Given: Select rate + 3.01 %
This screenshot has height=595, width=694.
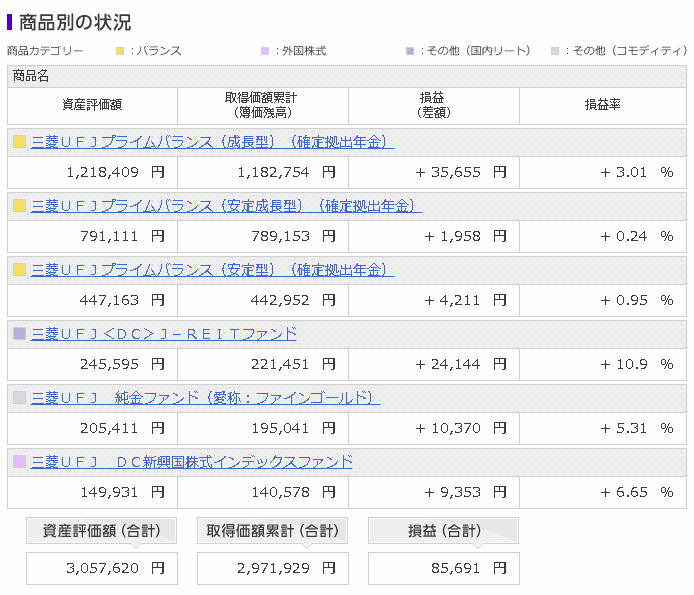Looking at the screenshot, I should [x=637, y=172].
